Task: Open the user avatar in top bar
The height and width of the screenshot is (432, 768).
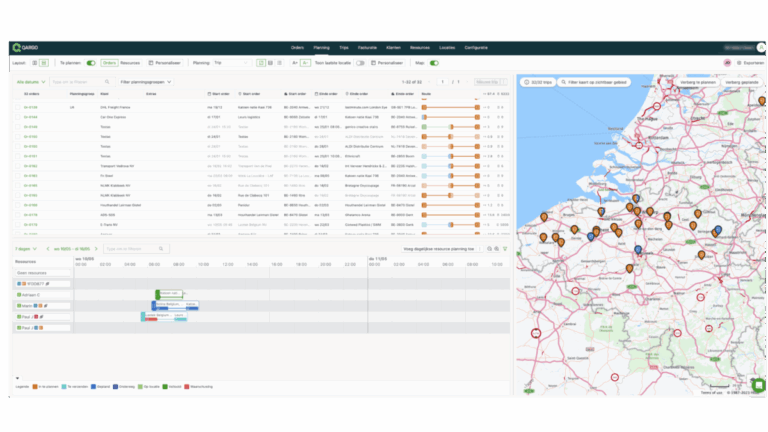Action: click(761, 48)
